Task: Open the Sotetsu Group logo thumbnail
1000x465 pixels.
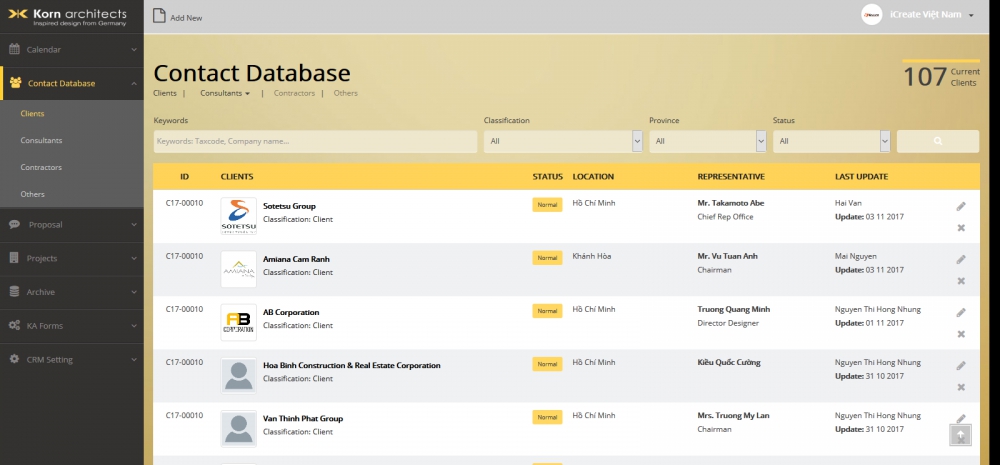Action: (x=239, y=216)
